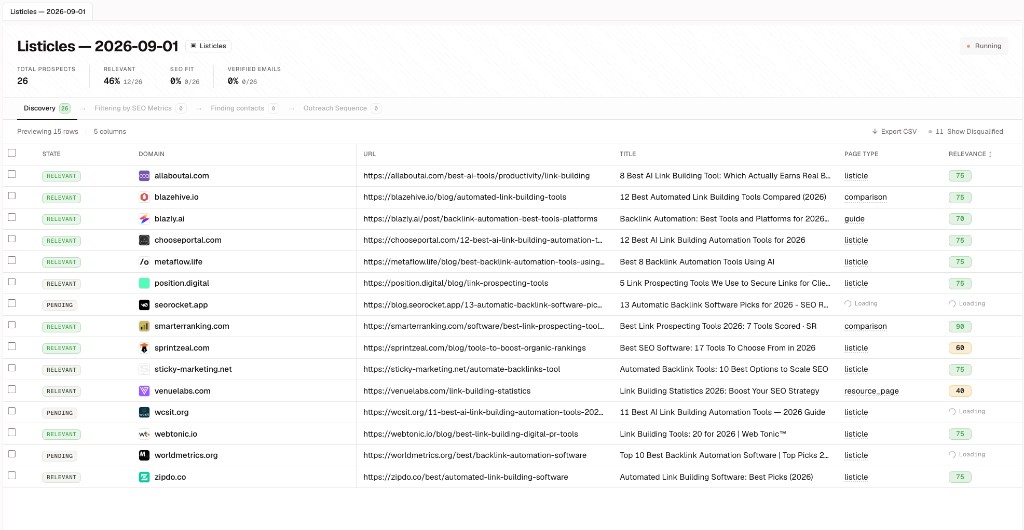Click the webtonic.io favicon
The image size is (1024, 530).
pyautogui.click(x=144, y=434)
